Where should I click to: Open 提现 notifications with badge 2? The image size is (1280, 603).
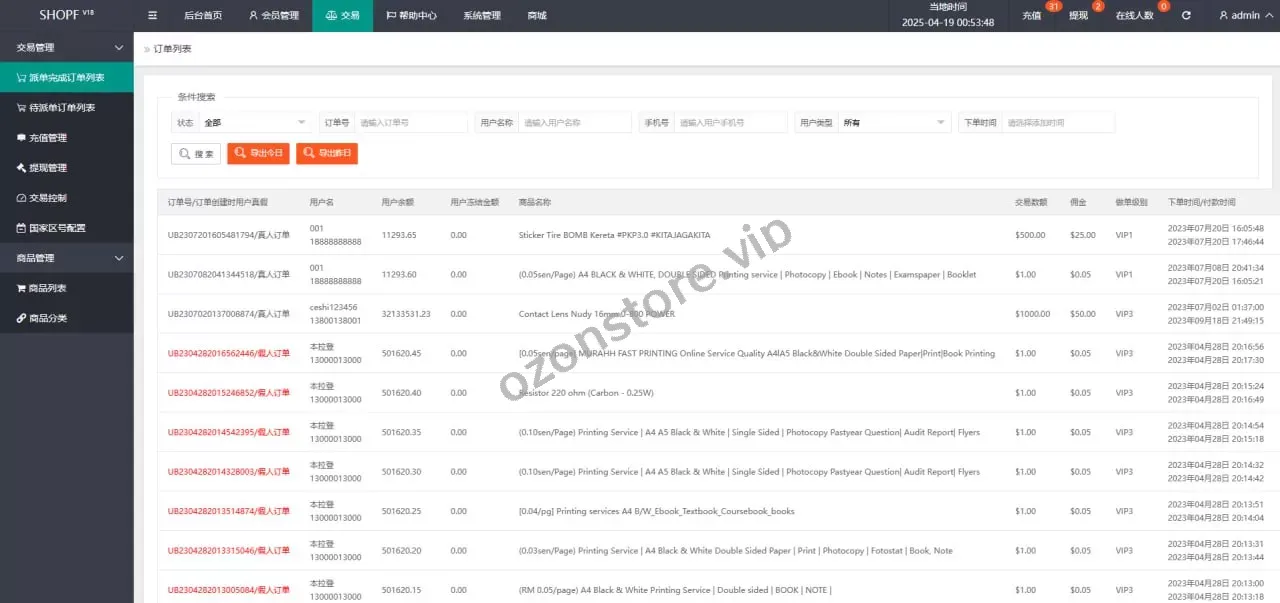[x=1078, y=16]
